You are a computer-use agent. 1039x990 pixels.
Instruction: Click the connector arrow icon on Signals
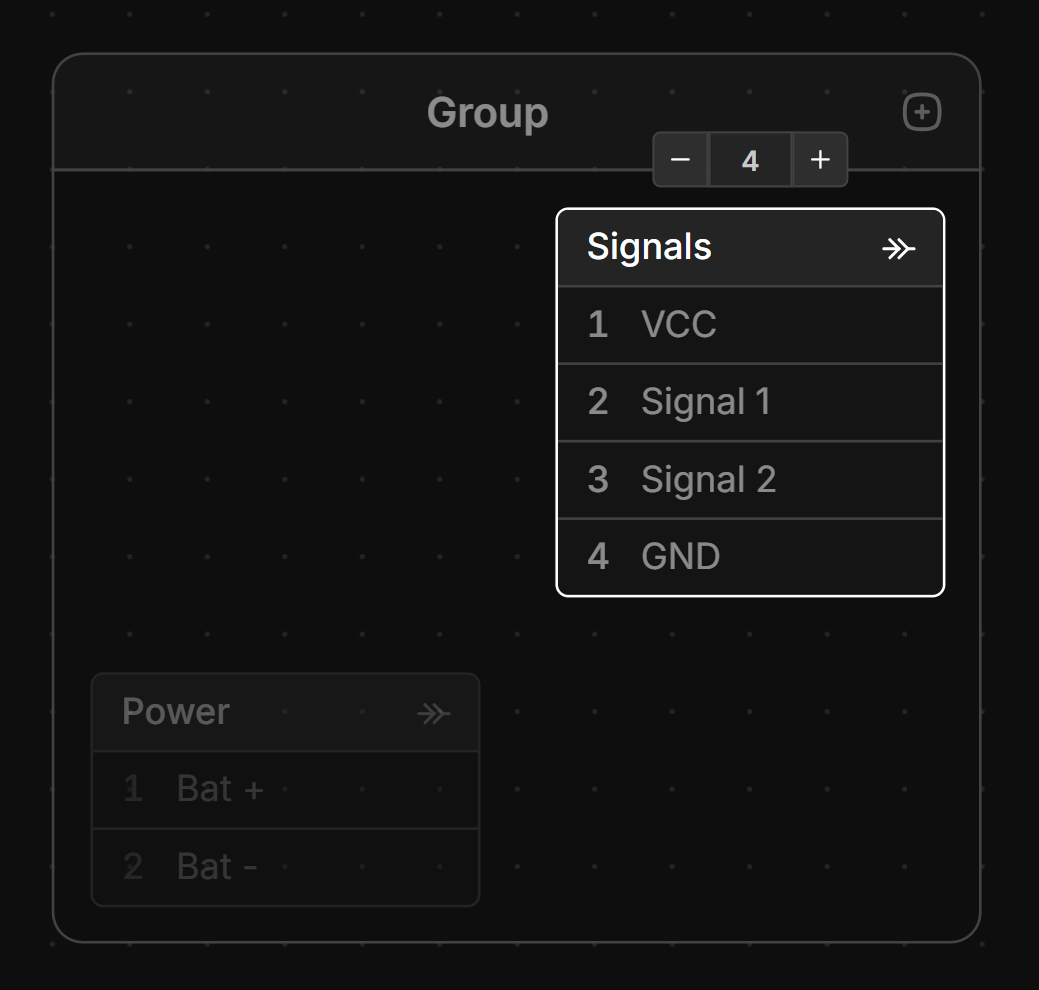click(898, 248)
